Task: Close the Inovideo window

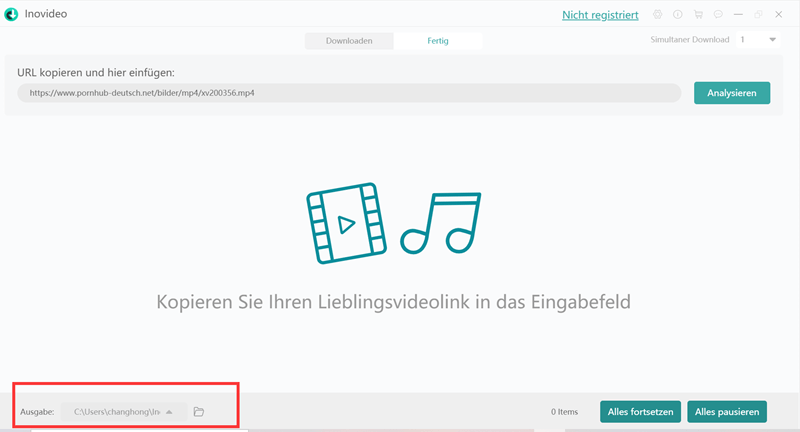Action: coord(779,15)
